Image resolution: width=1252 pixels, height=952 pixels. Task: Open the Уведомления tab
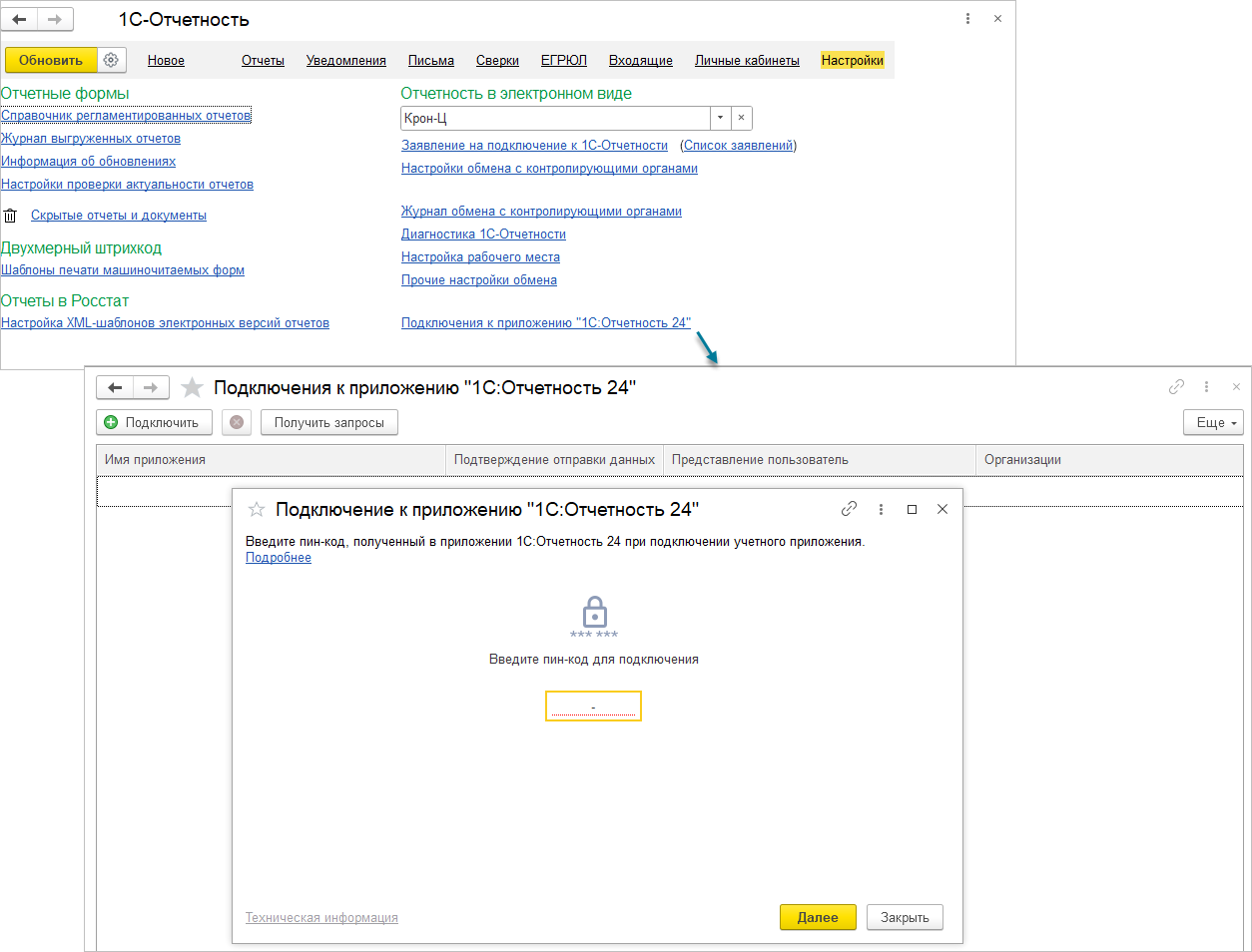coord(346,61)
